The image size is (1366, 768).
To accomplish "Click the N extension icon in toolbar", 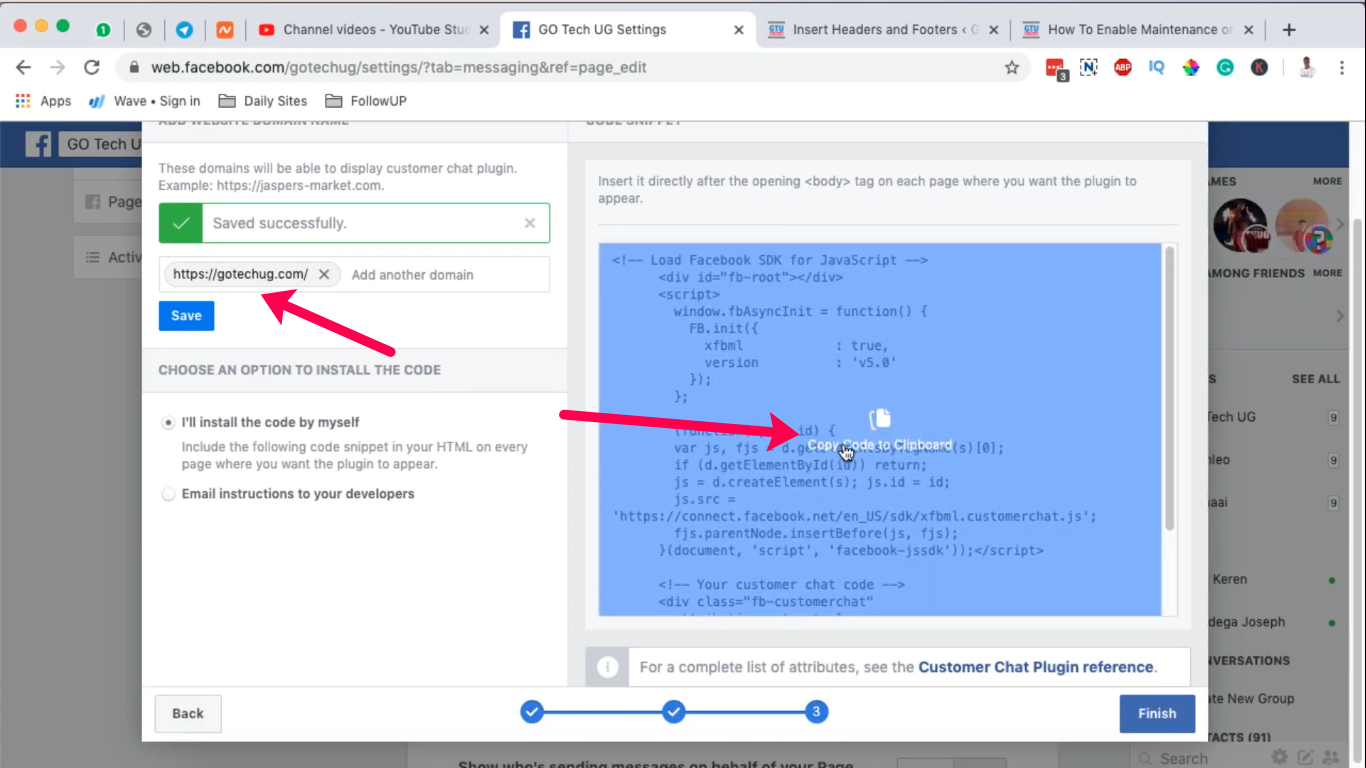I will point(1089,68).
